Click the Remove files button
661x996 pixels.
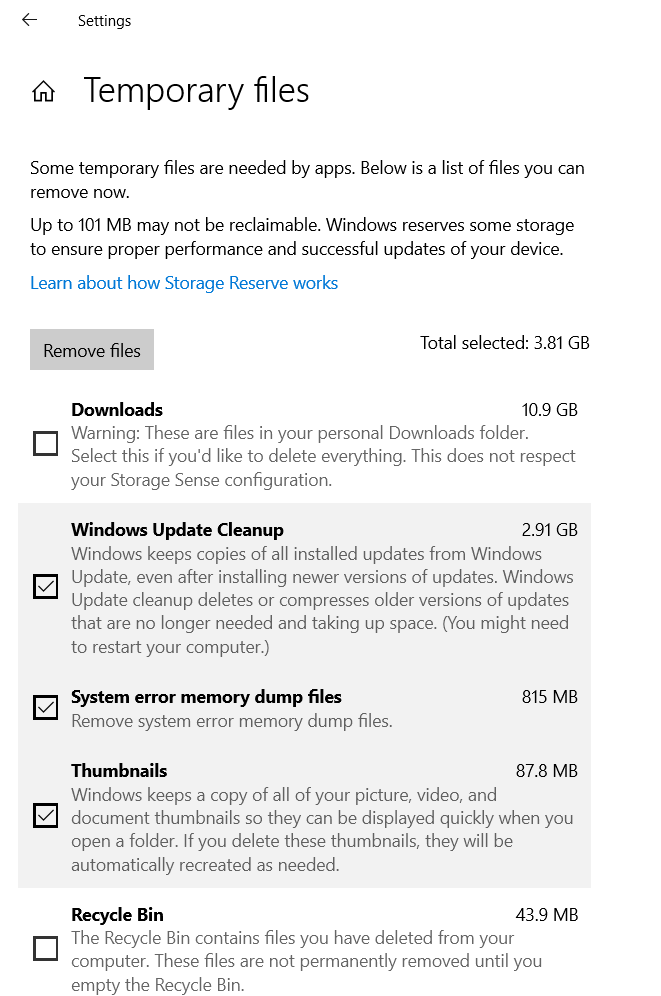[92, 349]
